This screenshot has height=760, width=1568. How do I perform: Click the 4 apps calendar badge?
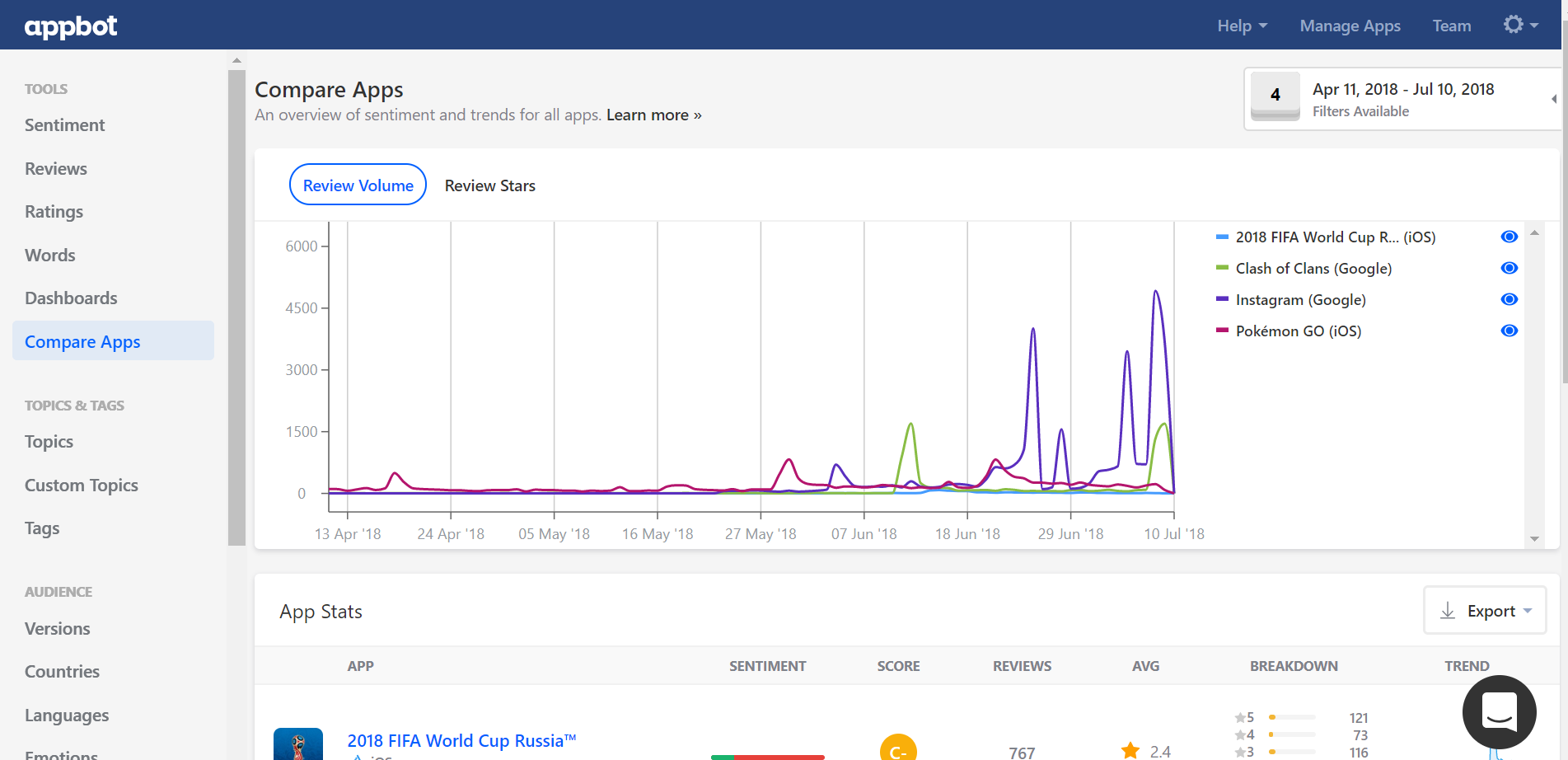(1275, 96)
